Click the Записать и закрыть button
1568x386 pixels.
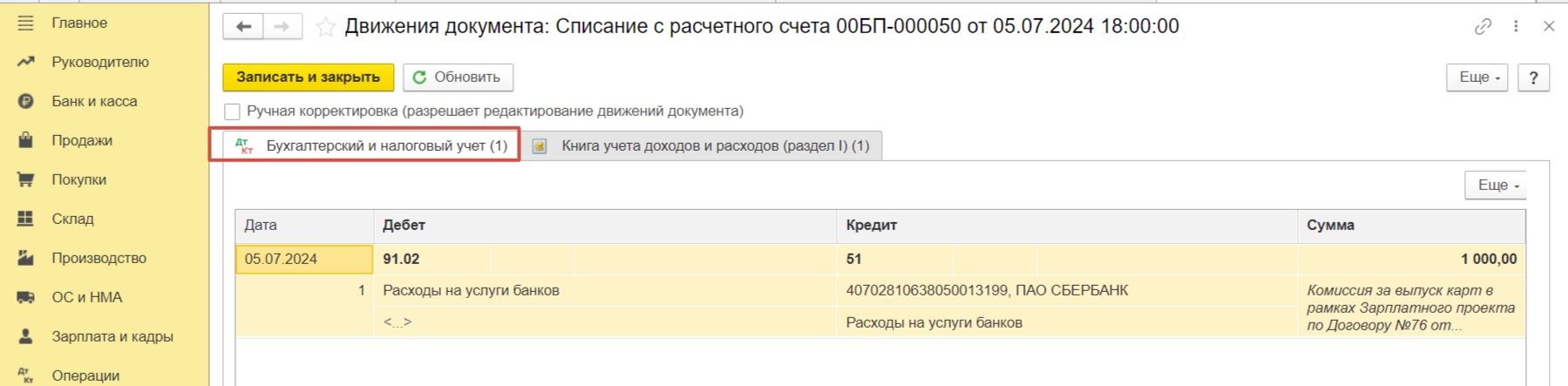tap(308, 78)
